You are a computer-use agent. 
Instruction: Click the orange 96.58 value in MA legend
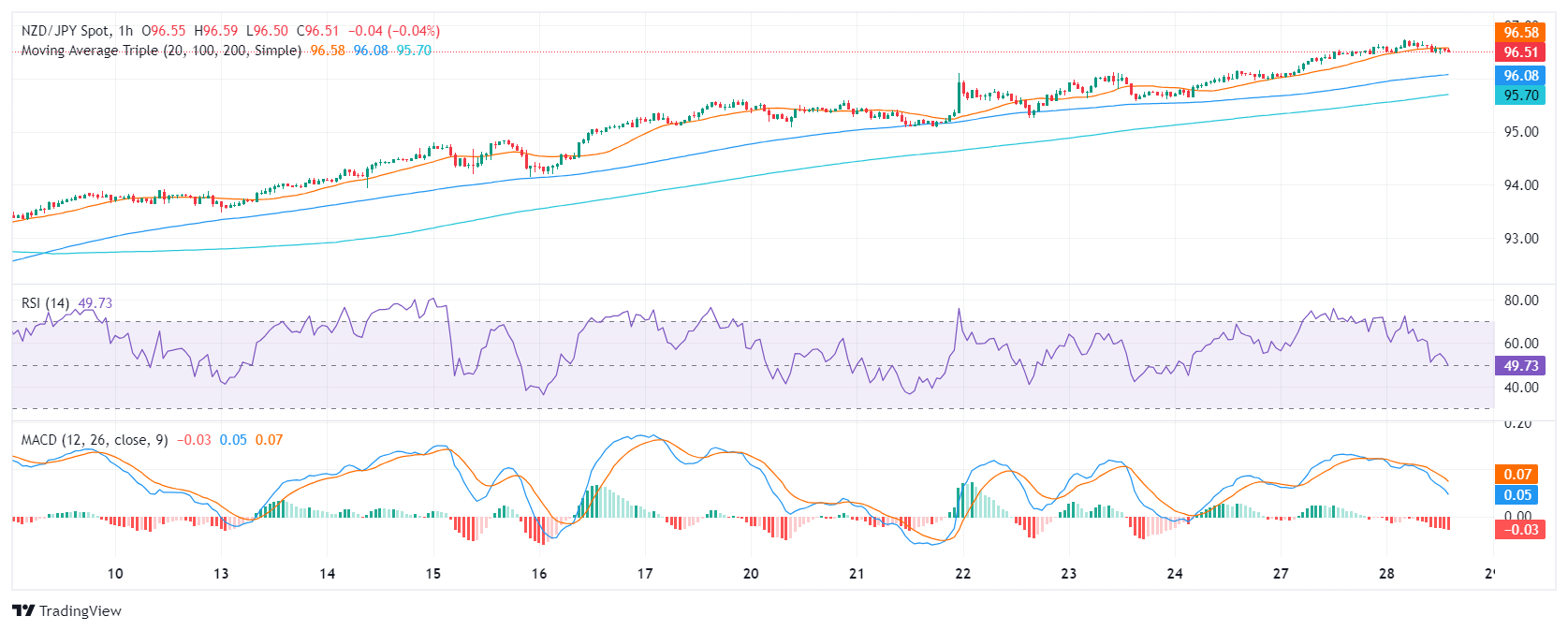(x=328, y=51)
